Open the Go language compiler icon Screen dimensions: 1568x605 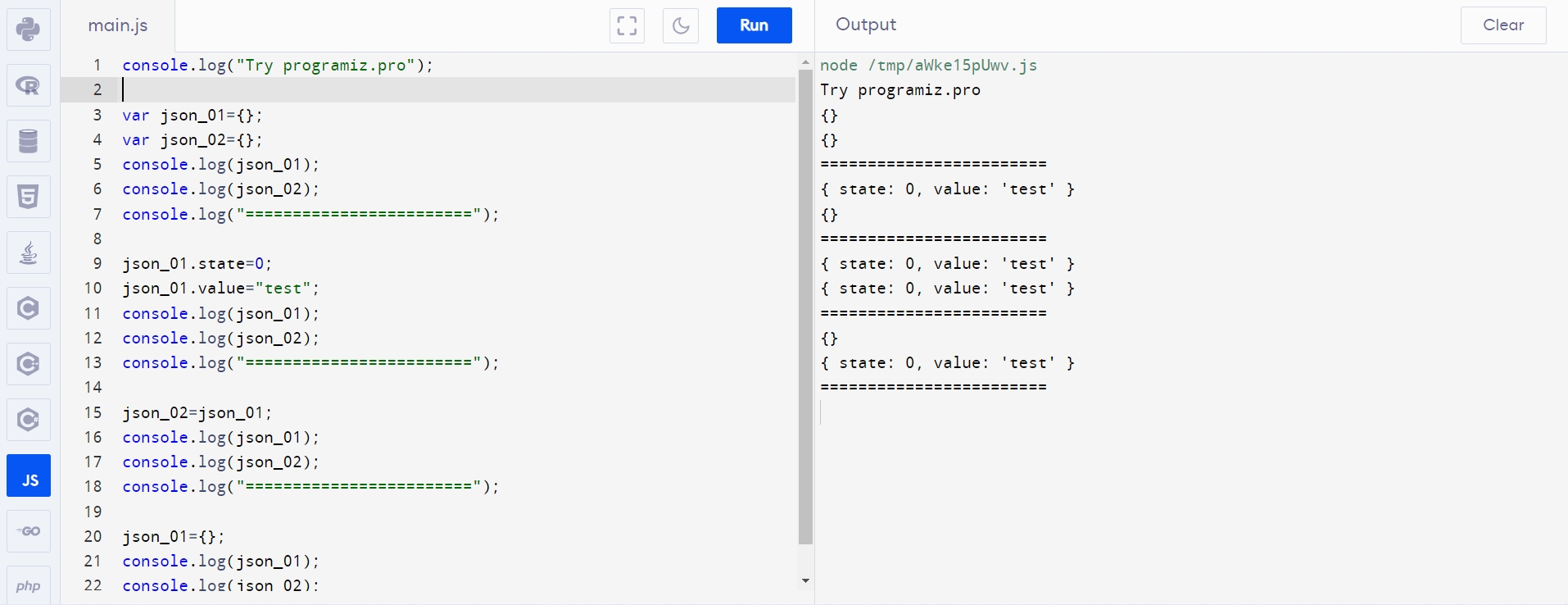pos(29,531)
